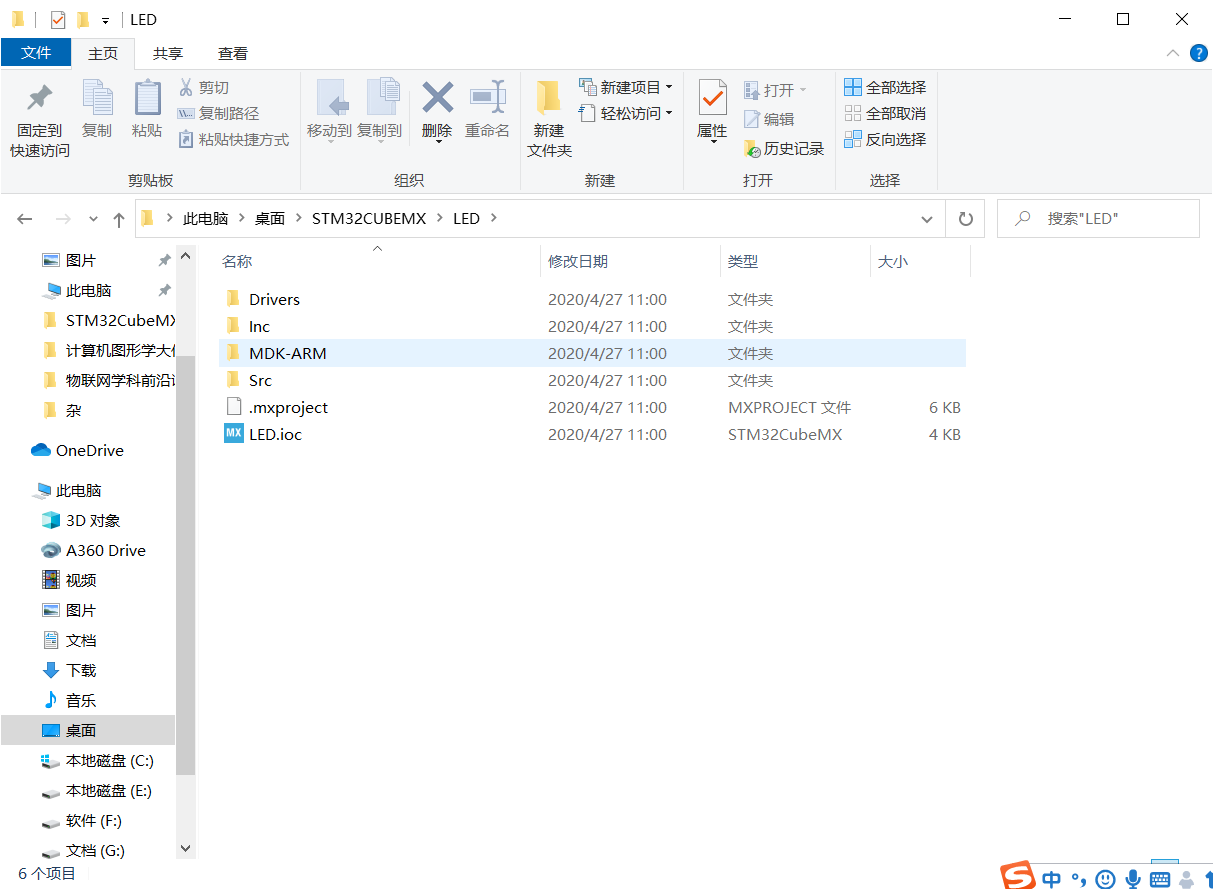Click the Delete X icon
The image size is (1213, 889).
(x=437, y=97)
